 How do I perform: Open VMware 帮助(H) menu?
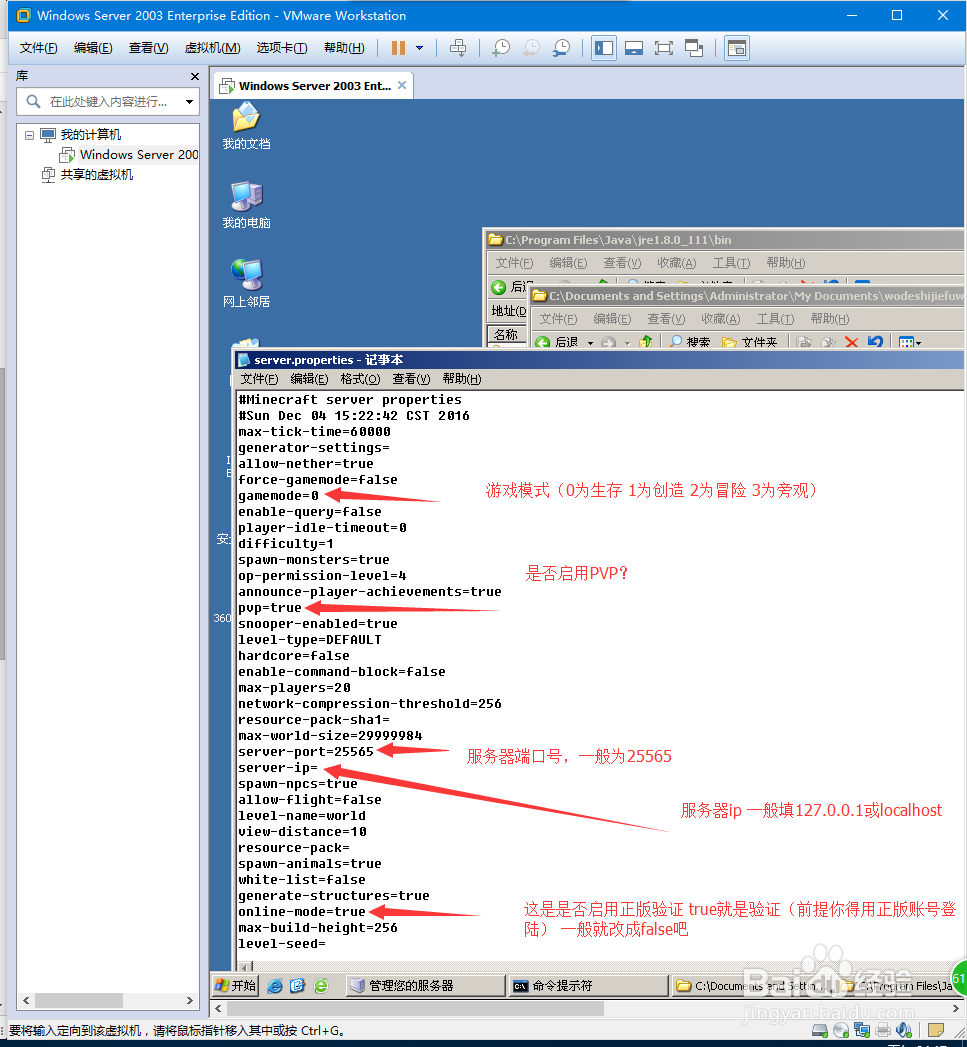(x=344, y=48)
